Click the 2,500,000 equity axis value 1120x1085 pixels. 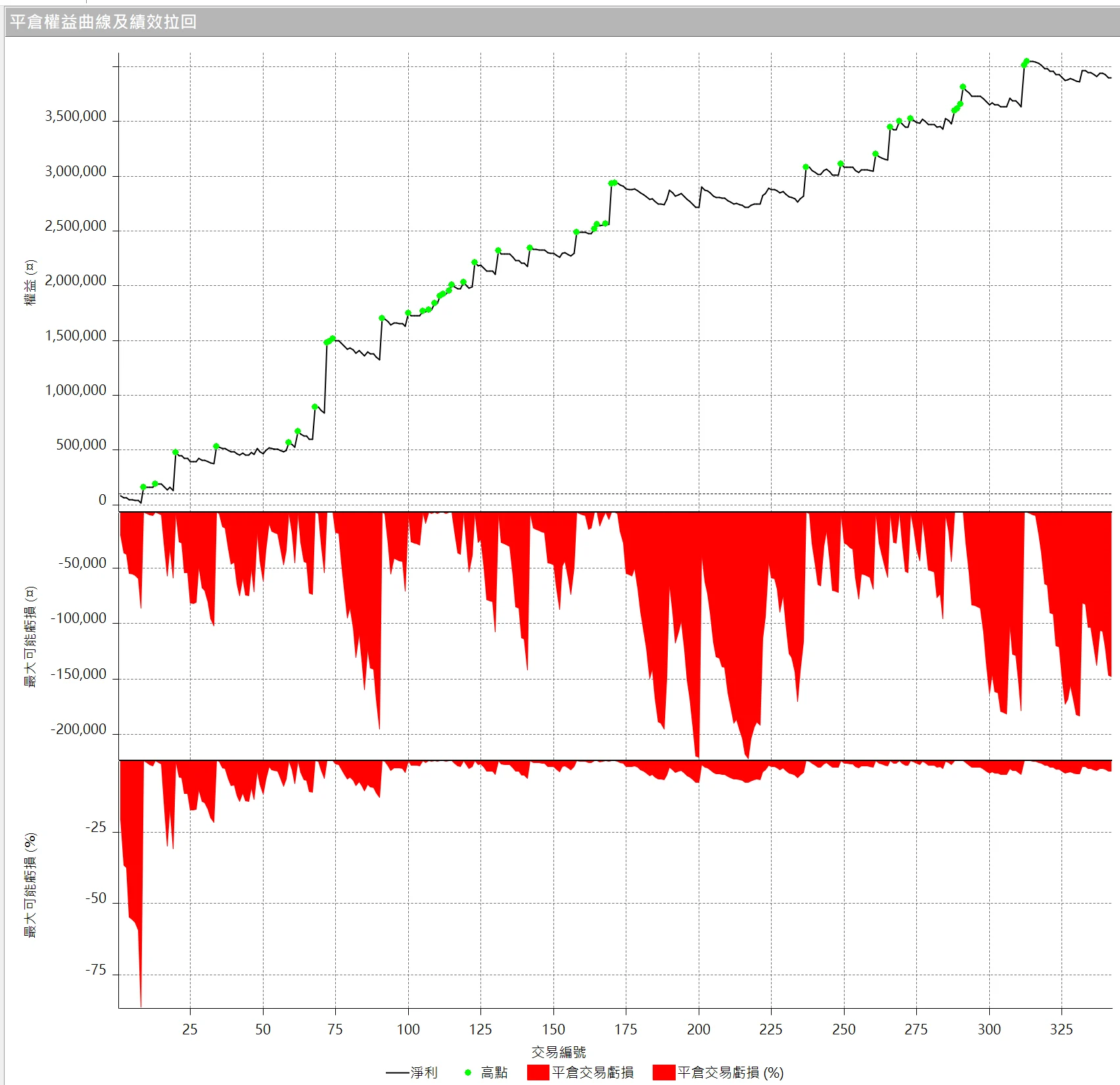pos(76,227)
